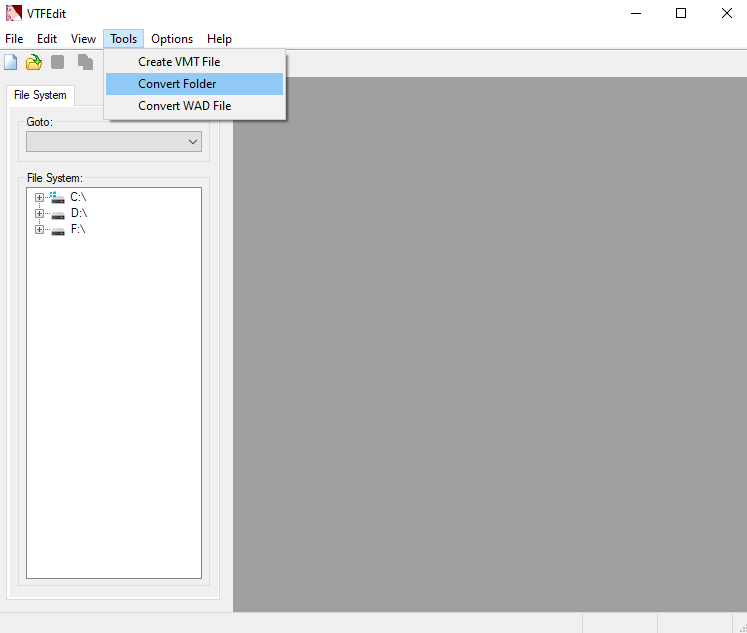Viewport: 747px width, 633px height.
Task: Expand the C:\ drive node
Action: click(x=40, y=197)
